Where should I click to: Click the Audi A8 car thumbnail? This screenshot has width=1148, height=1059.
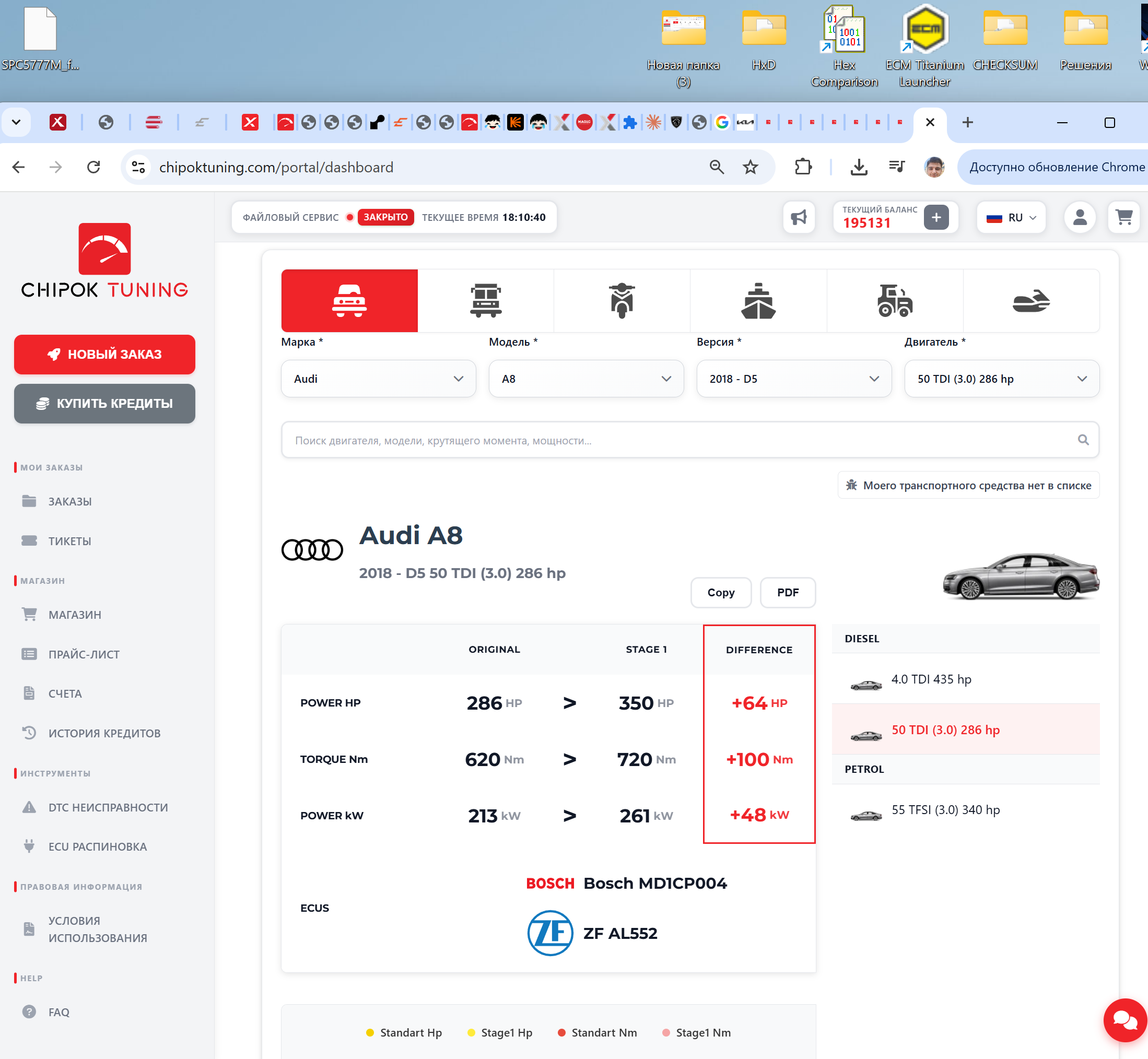coord(1021,576)
